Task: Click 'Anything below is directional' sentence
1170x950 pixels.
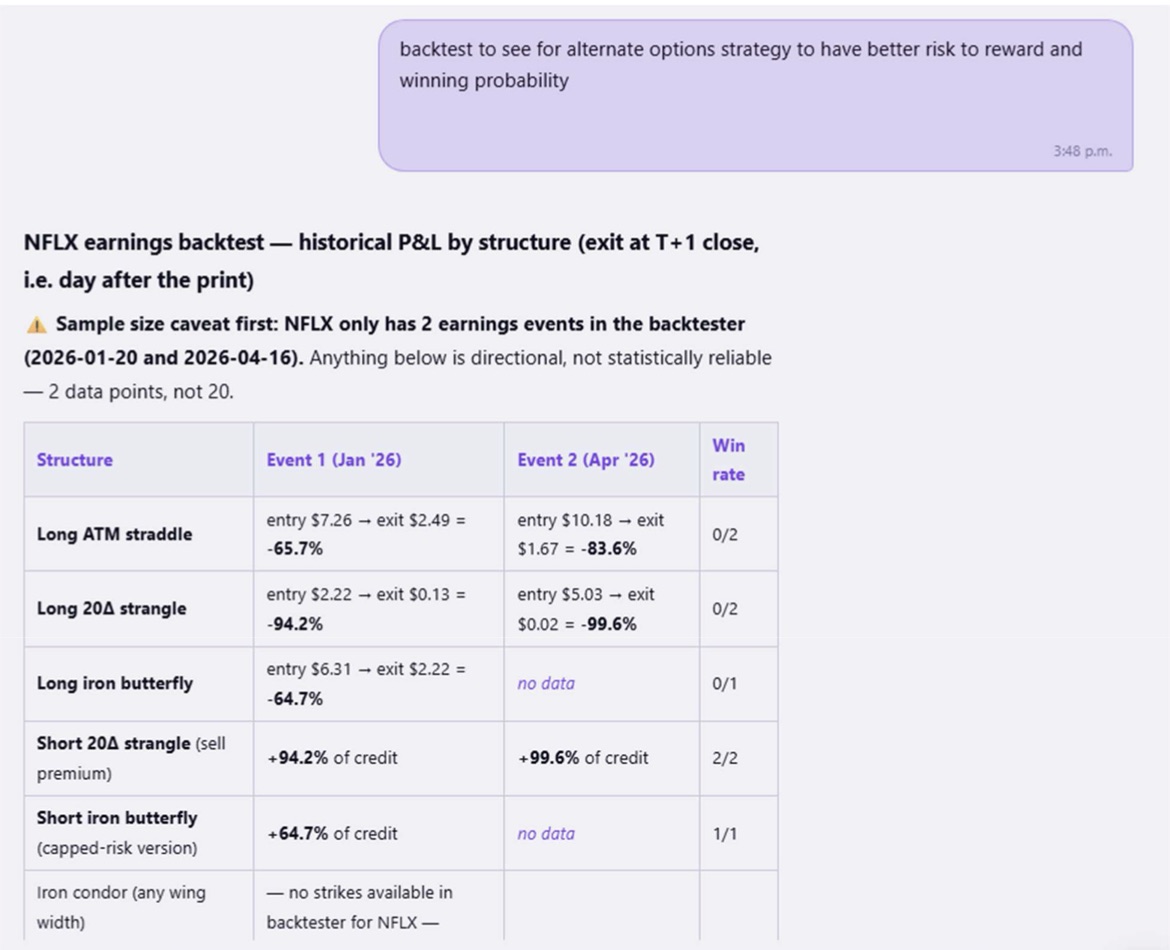Action: (398, 375)
